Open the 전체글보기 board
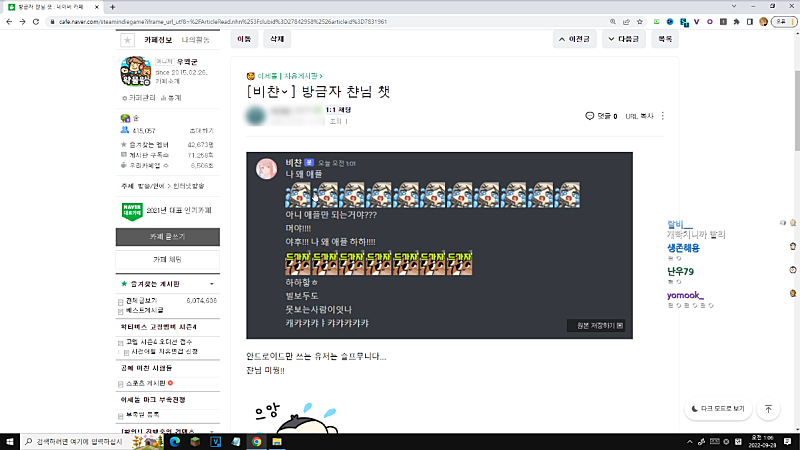The width and height of the screenshot is (800, 450). pos(141,301)
